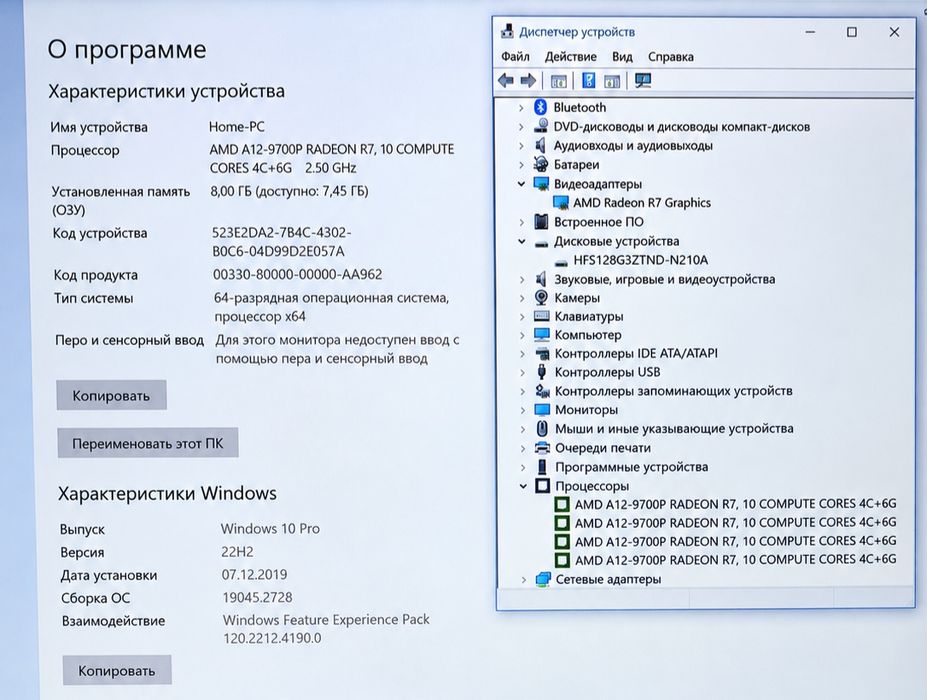Expand the Клавиатуры node chevron

(x=522, y=317)
